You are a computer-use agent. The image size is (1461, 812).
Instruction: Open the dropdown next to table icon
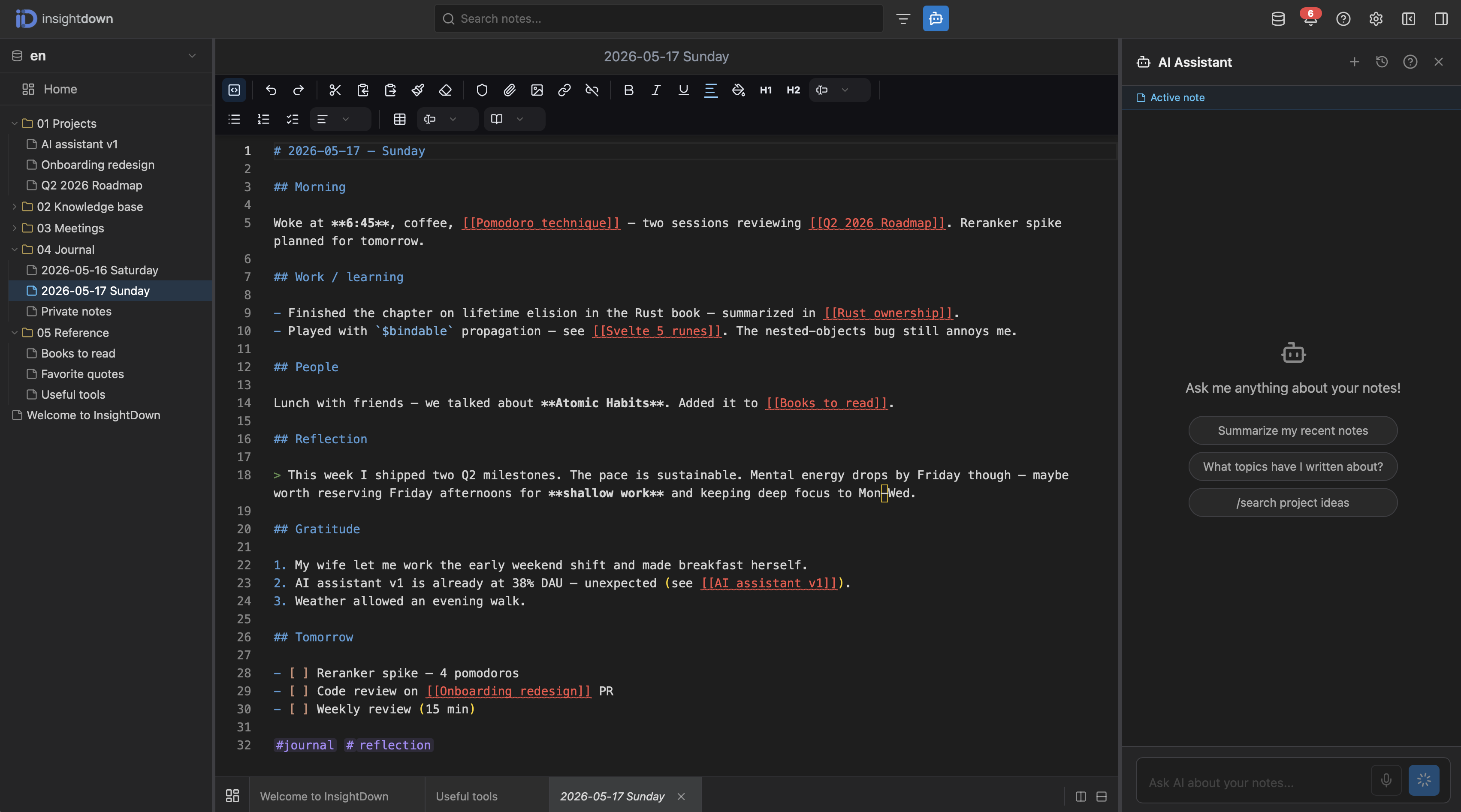[447, 119]
